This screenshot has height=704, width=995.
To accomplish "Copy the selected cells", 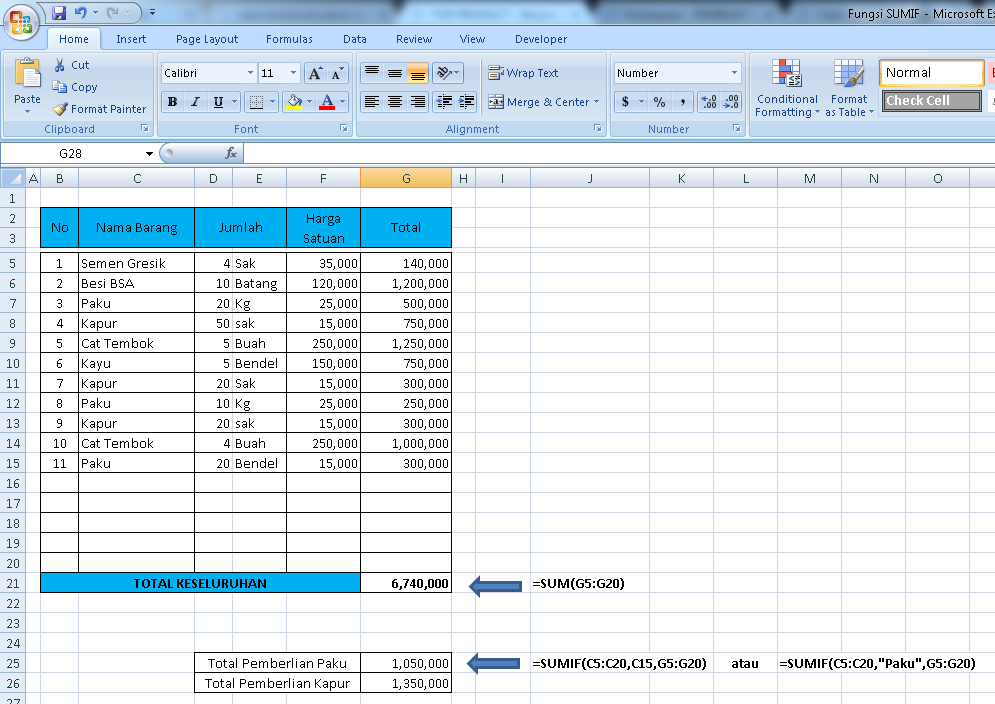I will coord(75,87).
